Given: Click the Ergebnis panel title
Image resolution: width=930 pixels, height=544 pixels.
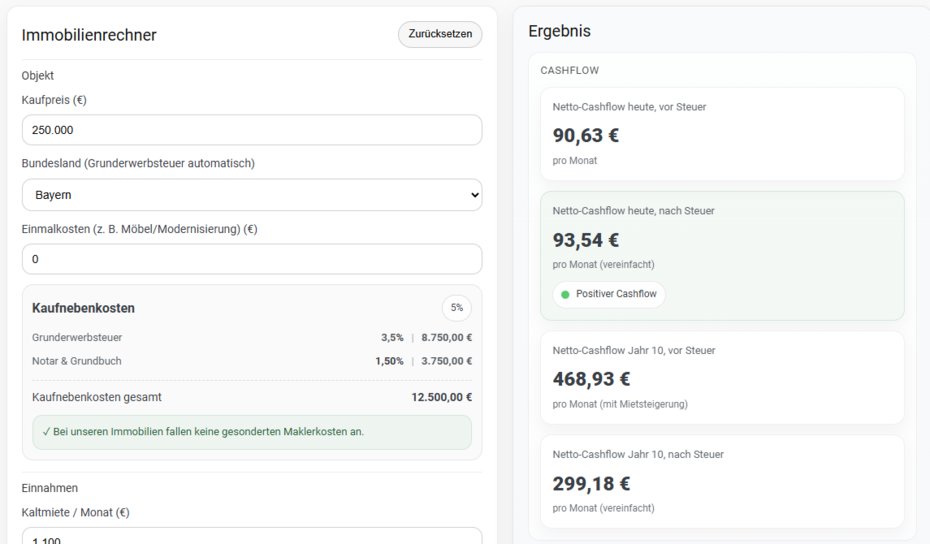Looking at the screenshot, I should [559, 31].
